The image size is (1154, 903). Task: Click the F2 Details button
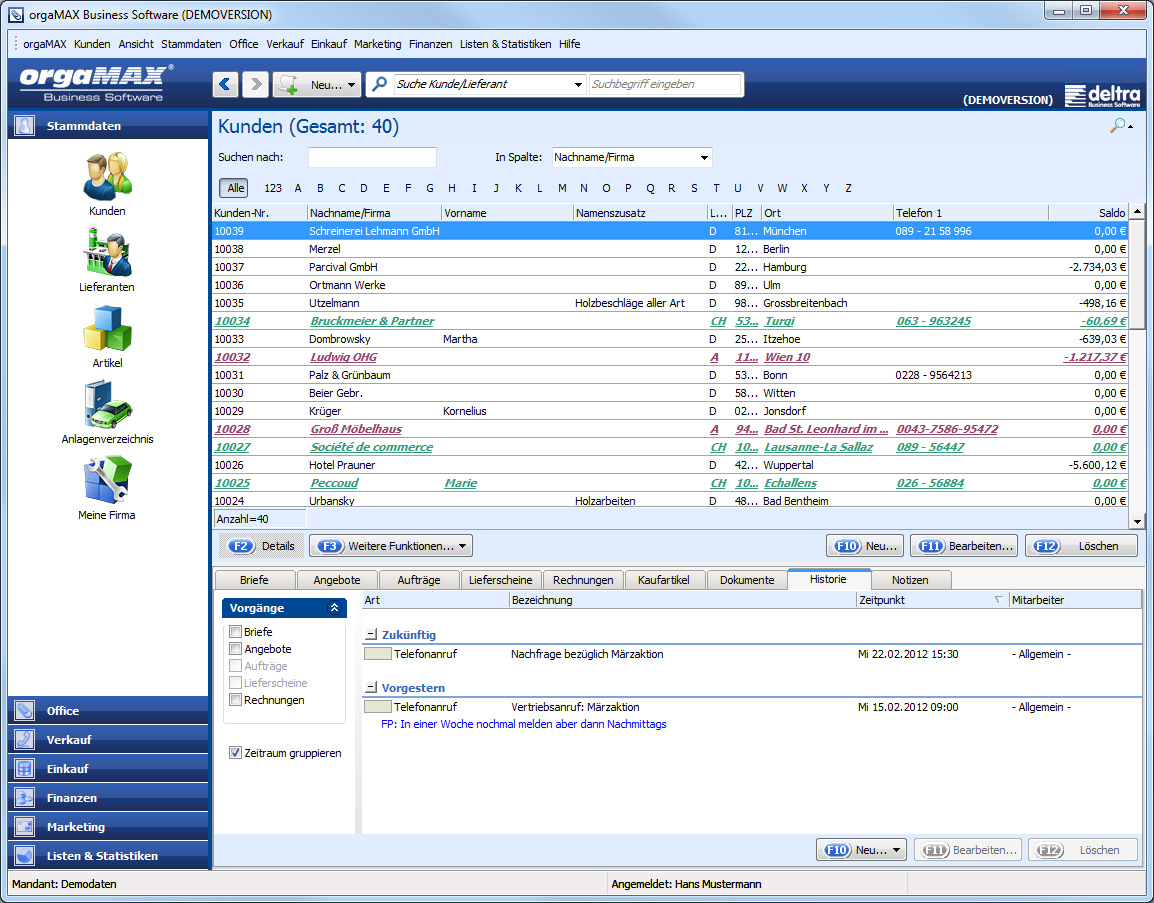(x=261, y=545)
